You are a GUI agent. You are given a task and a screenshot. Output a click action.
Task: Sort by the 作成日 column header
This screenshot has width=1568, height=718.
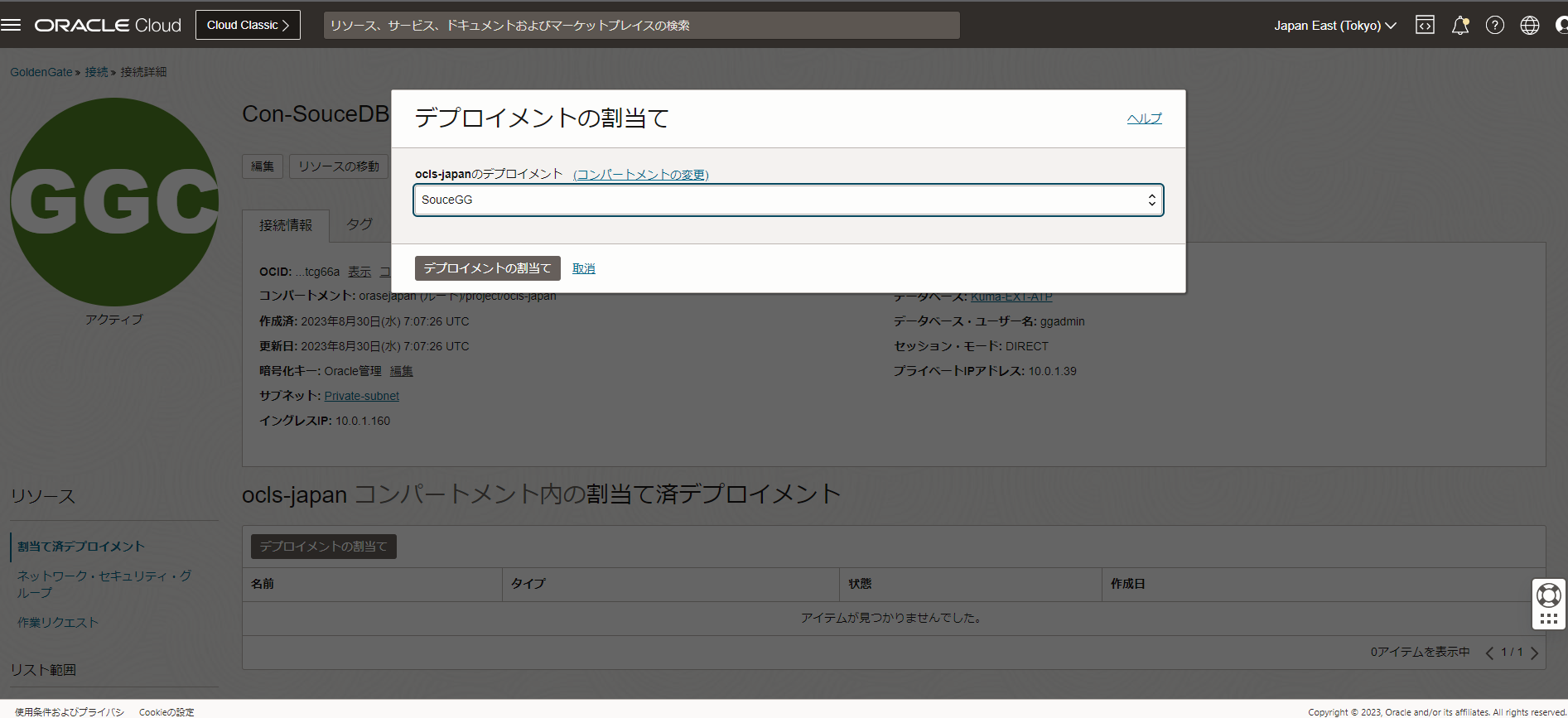(x=1127, y=584)
